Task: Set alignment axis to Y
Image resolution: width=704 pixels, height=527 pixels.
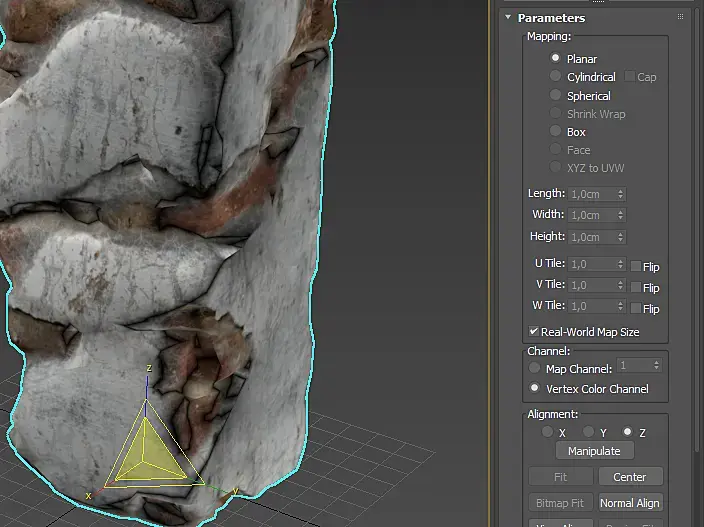Action: (589, 432)
